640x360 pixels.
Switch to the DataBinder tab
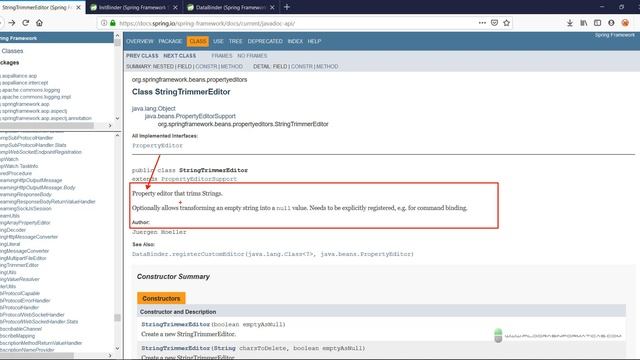click(x=231, y=7)
